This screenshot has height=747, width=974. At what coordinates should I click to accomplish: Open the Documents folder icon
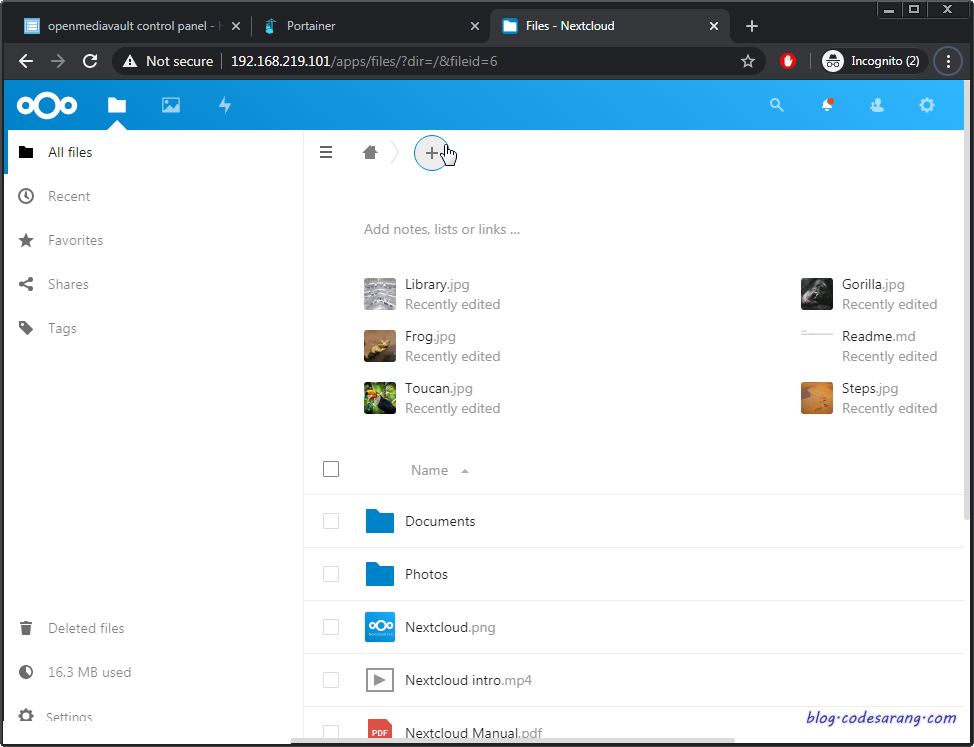[x=380, y=521]
